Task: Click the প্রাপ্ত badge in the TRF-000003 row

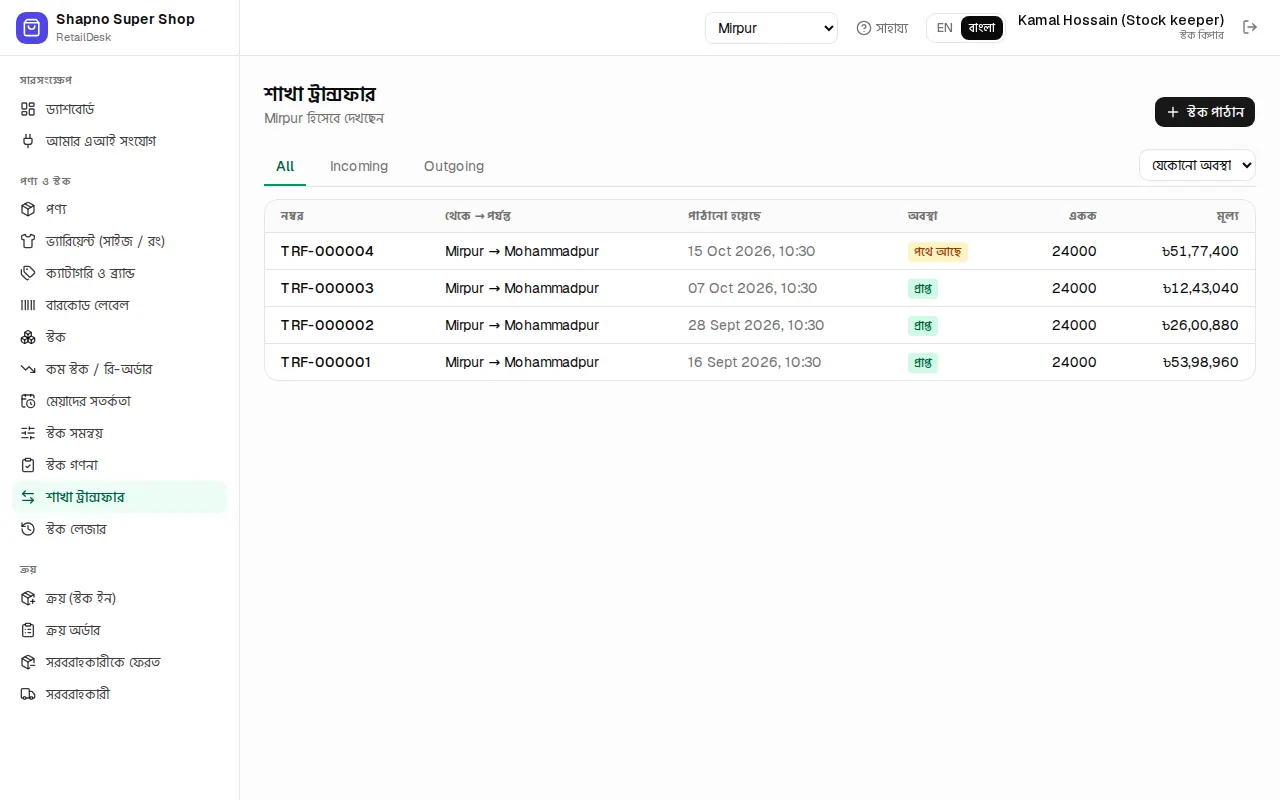Action: click(x=923, y=289)
